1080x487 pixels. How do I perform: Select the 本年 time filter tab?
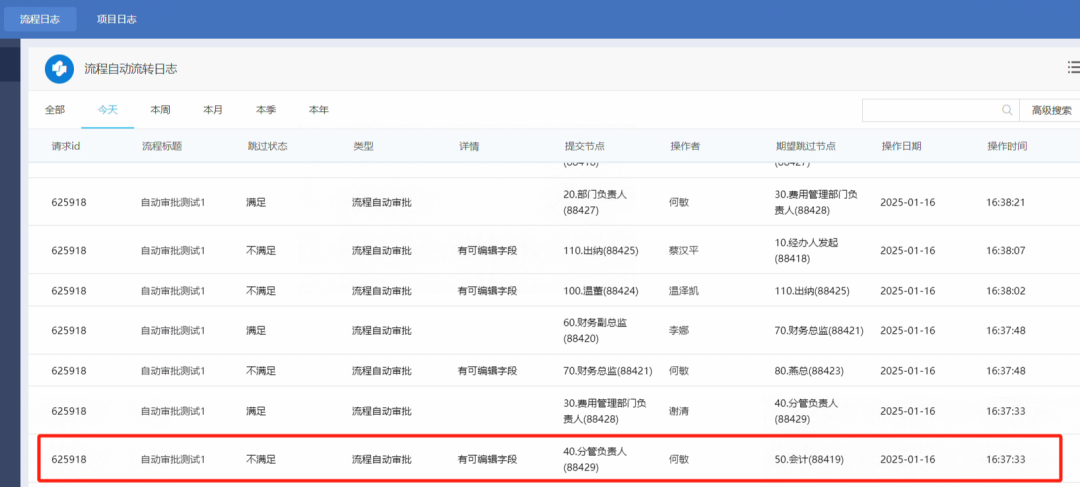318,110
